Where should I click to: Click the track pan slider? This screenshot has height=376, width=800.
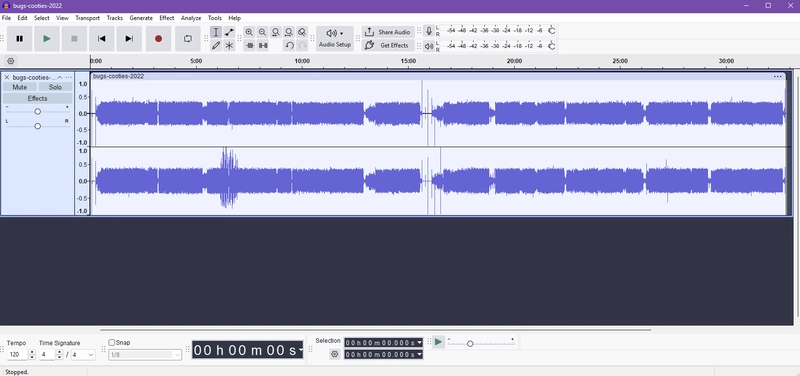37,126
